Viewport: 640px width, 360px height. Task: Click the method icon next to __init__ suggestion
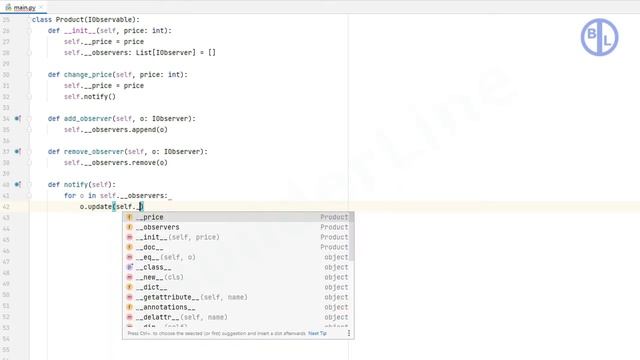(x=129, y=237)
